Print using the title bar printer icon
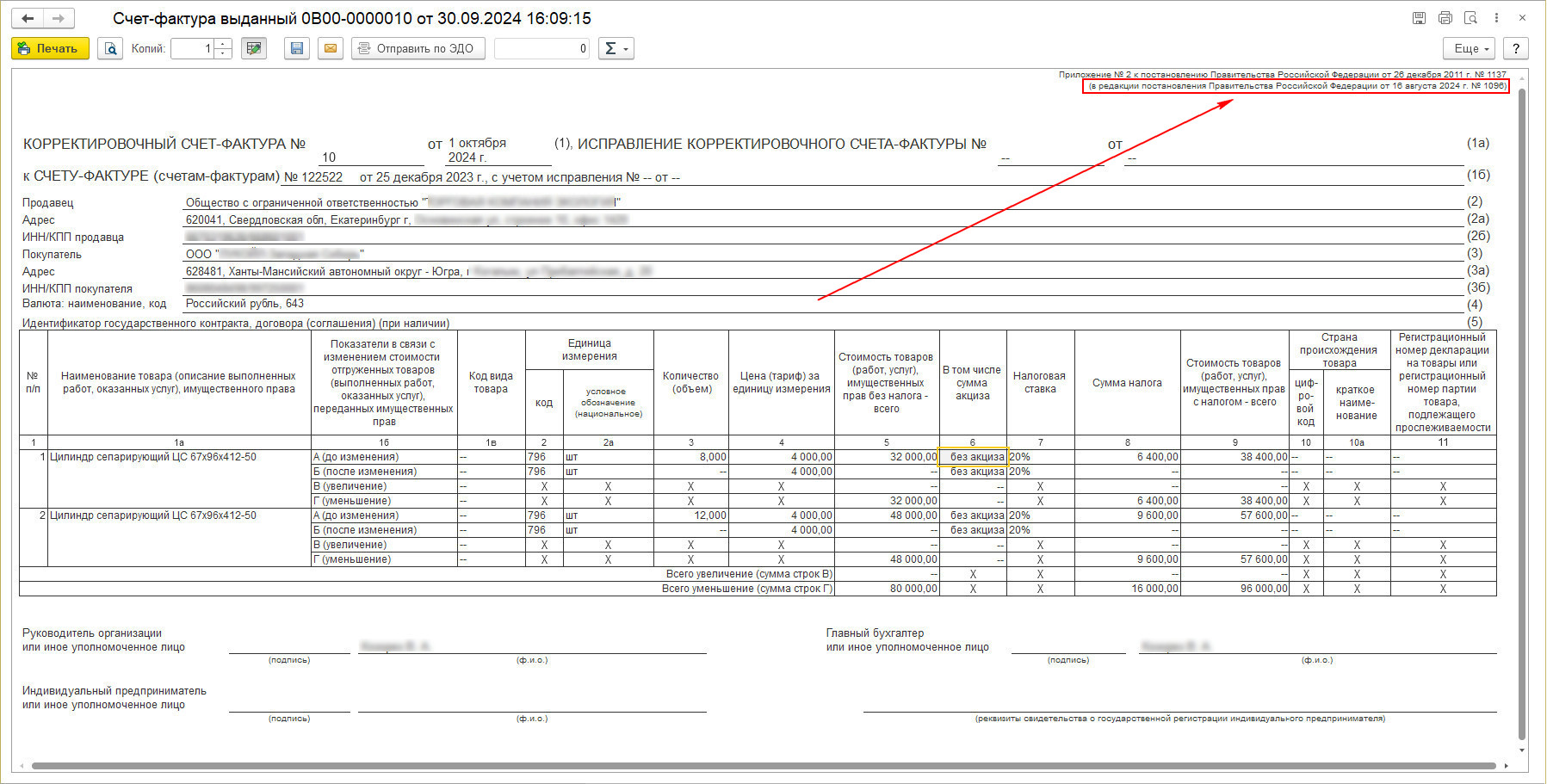Image resolution: width=1547 pixels, height=784 pixels. (1445, 18)
